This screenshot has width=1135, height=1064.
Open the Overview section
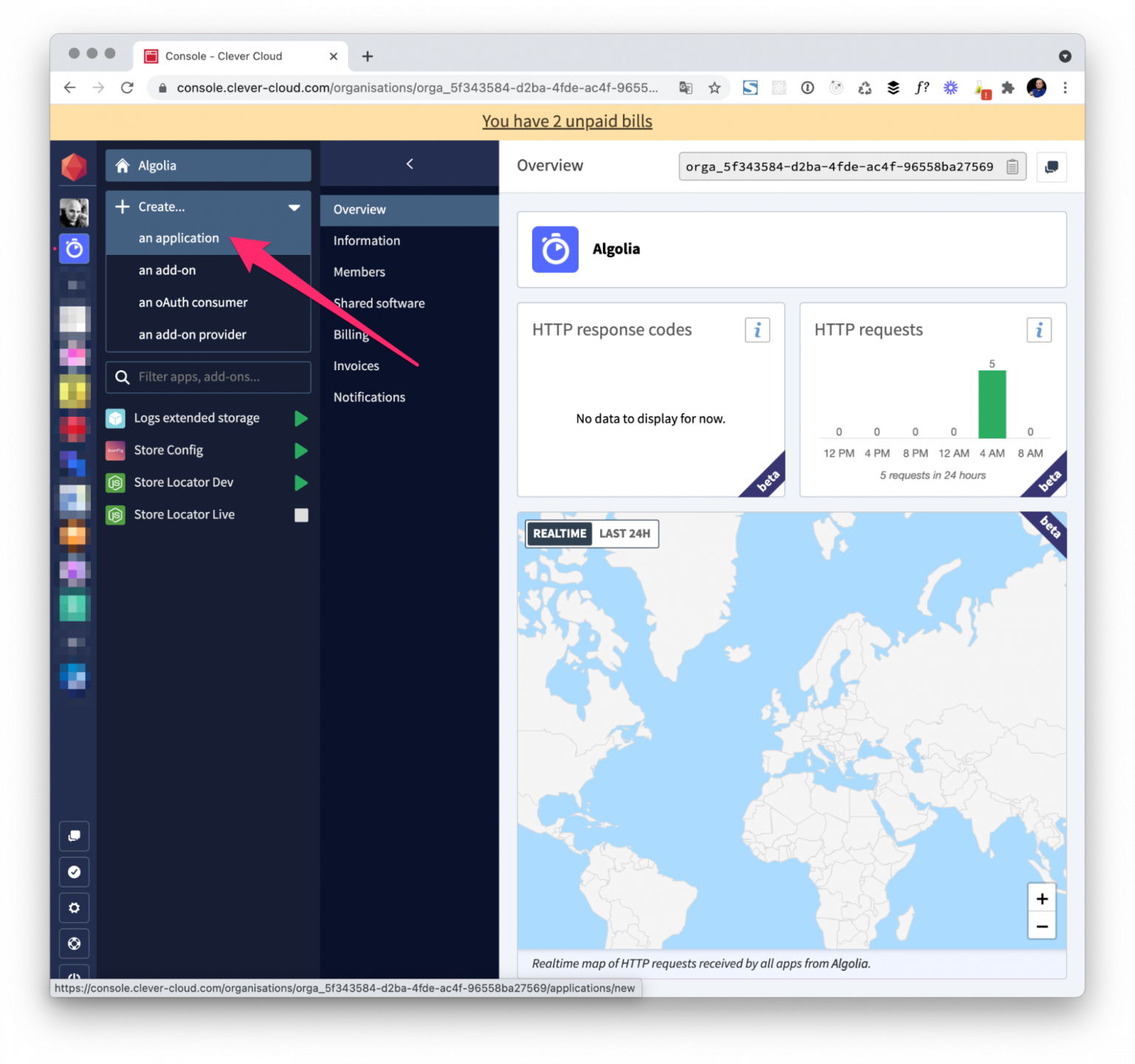pyautogui.click(x=409, y=210)
